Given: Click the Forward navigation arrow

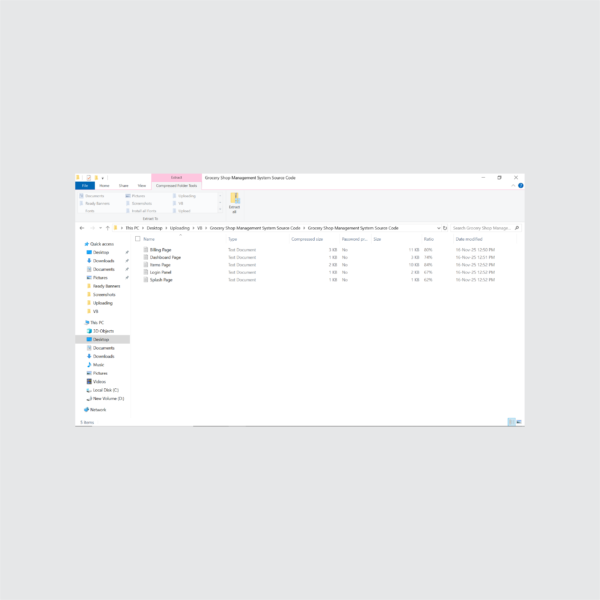Looking at the screenshot, I should coord(92,228).
